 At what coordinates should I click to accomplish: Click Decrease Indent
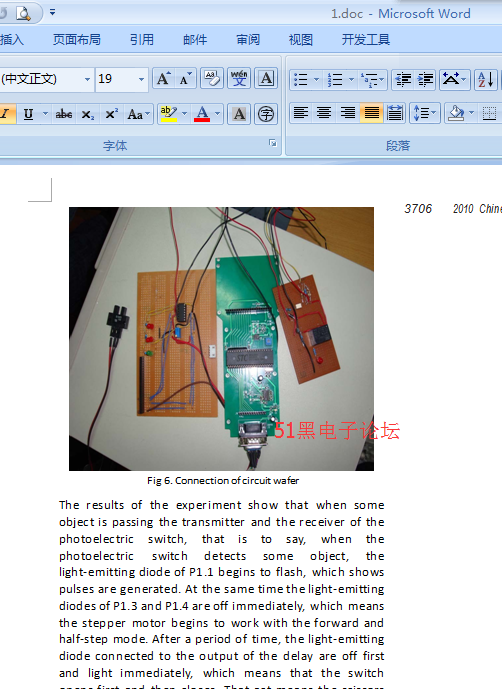coord(403,80)
